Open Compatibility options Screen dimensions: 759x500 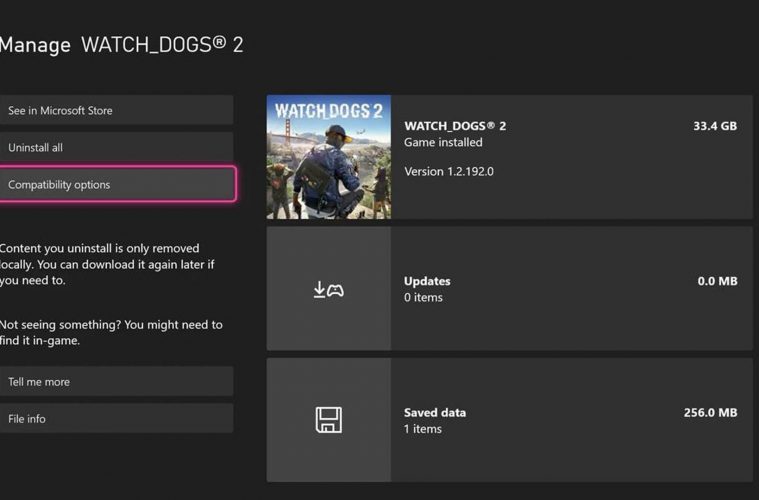point(117,184)
